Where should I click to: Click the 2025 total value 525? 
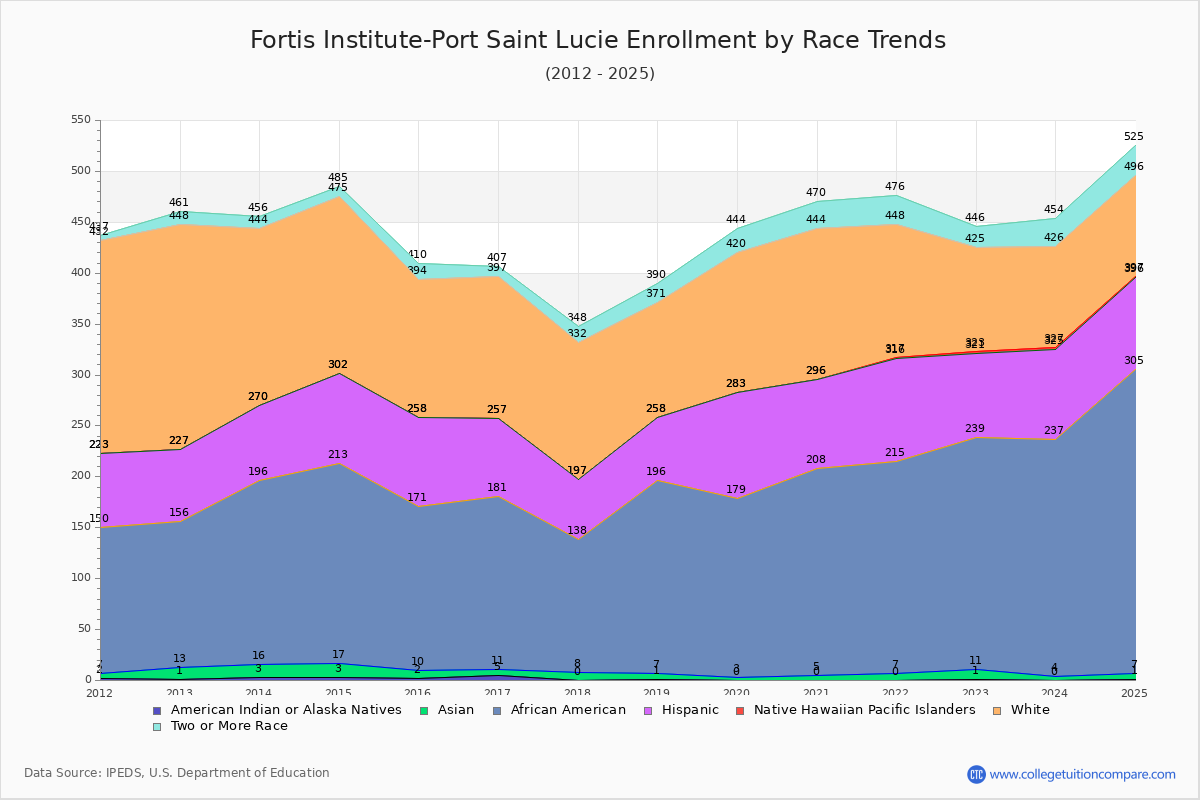click(1133, 136)
